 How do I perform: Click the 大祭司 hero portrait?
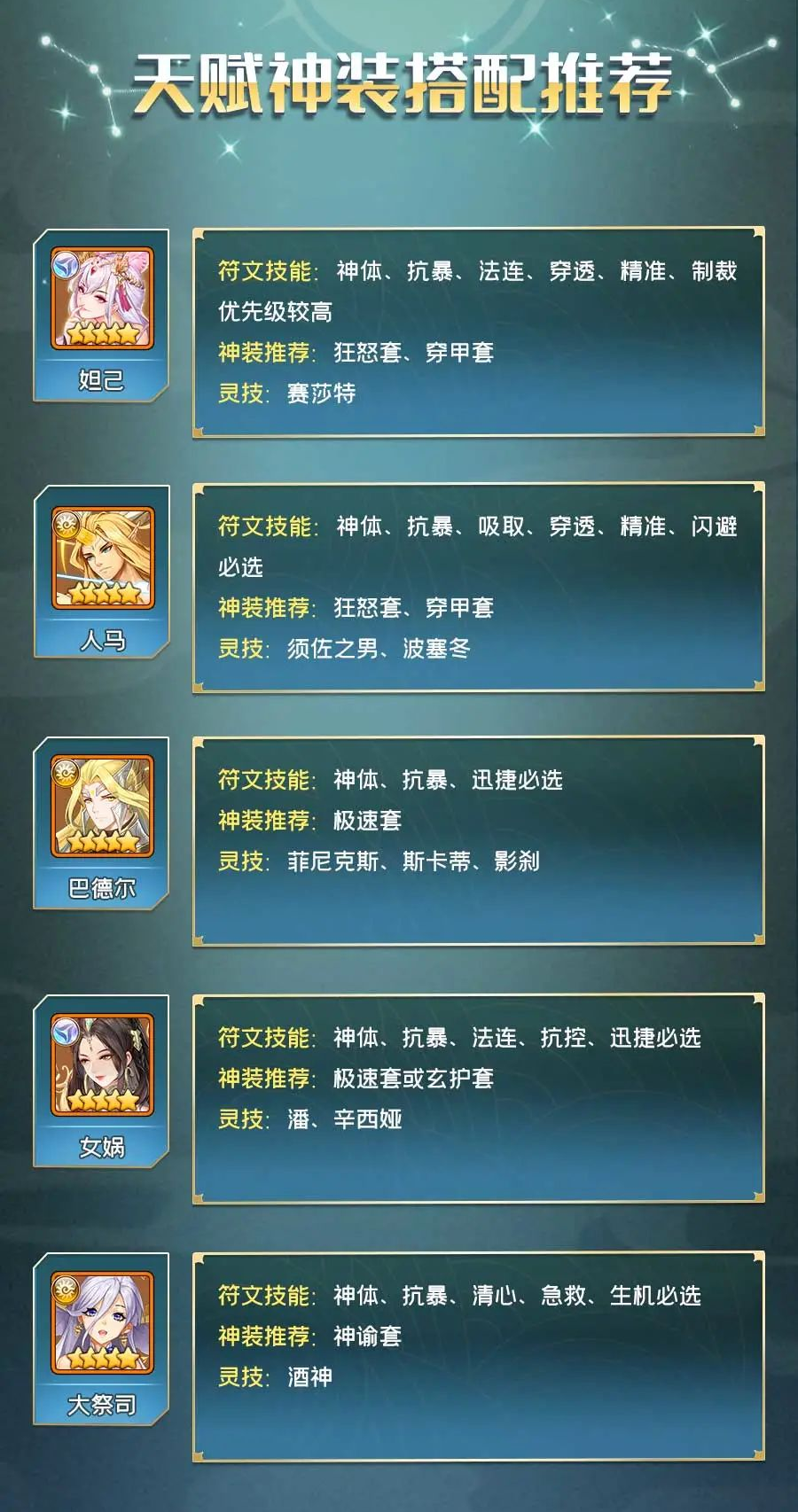(x=102, y=1321)
